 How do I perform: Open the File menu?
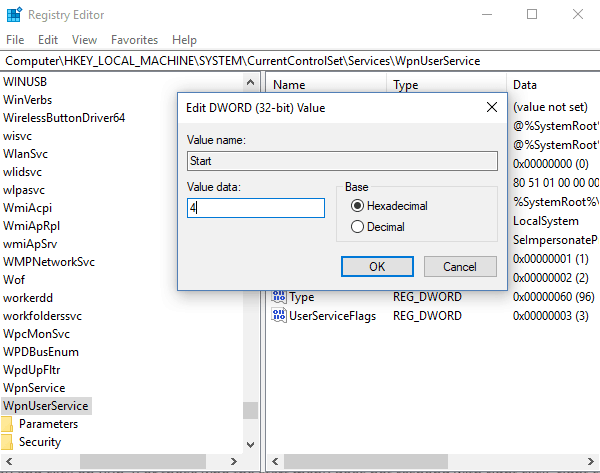coord(15,40)
